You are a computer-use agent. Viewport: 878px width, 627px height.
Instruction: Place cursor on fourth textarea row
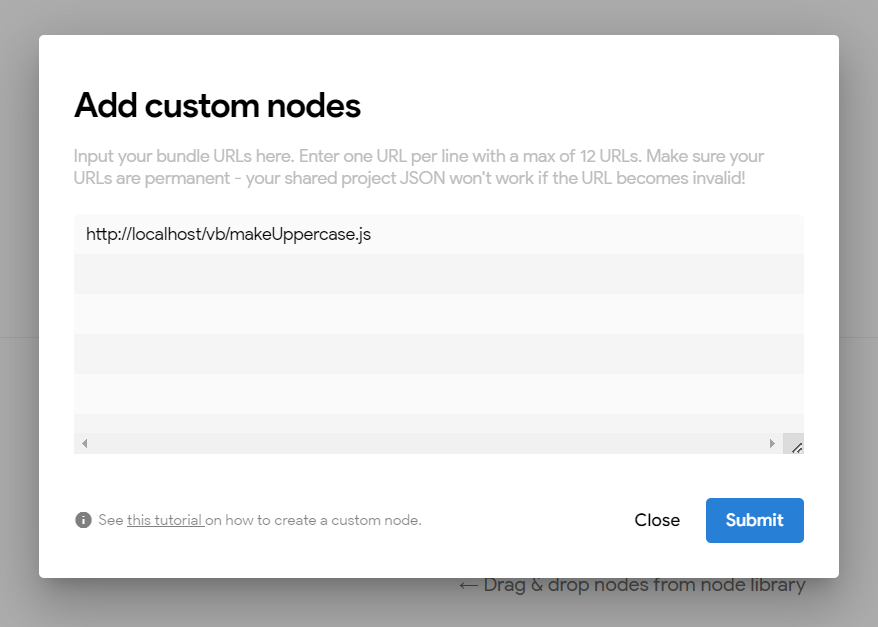(439, 354)
